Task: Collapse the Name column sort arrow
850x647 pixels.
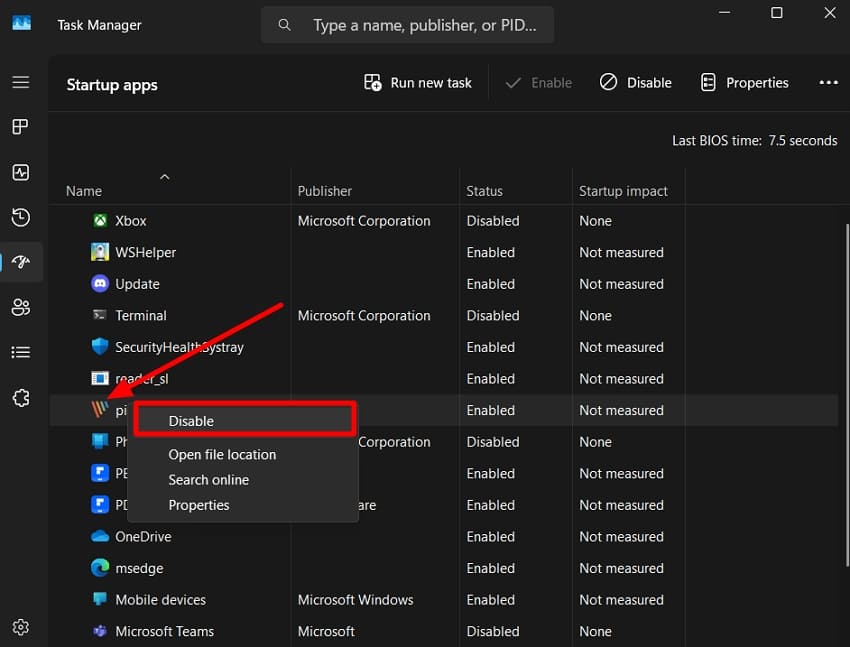Action: click(x=166, y=175)
